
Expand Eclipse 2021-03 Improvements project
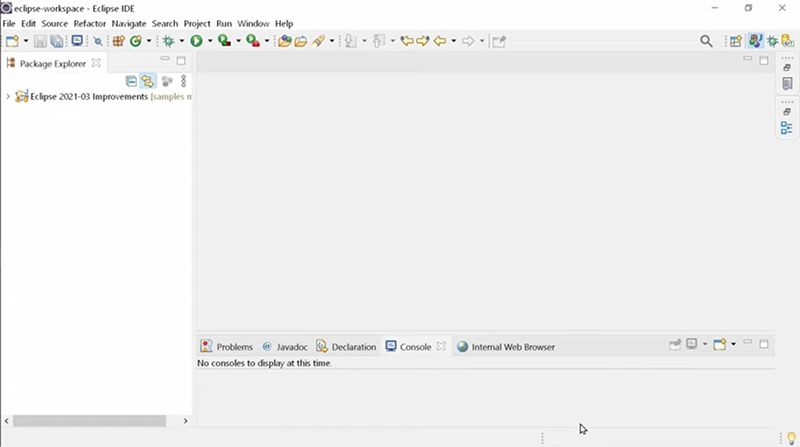tap(8, 96)
